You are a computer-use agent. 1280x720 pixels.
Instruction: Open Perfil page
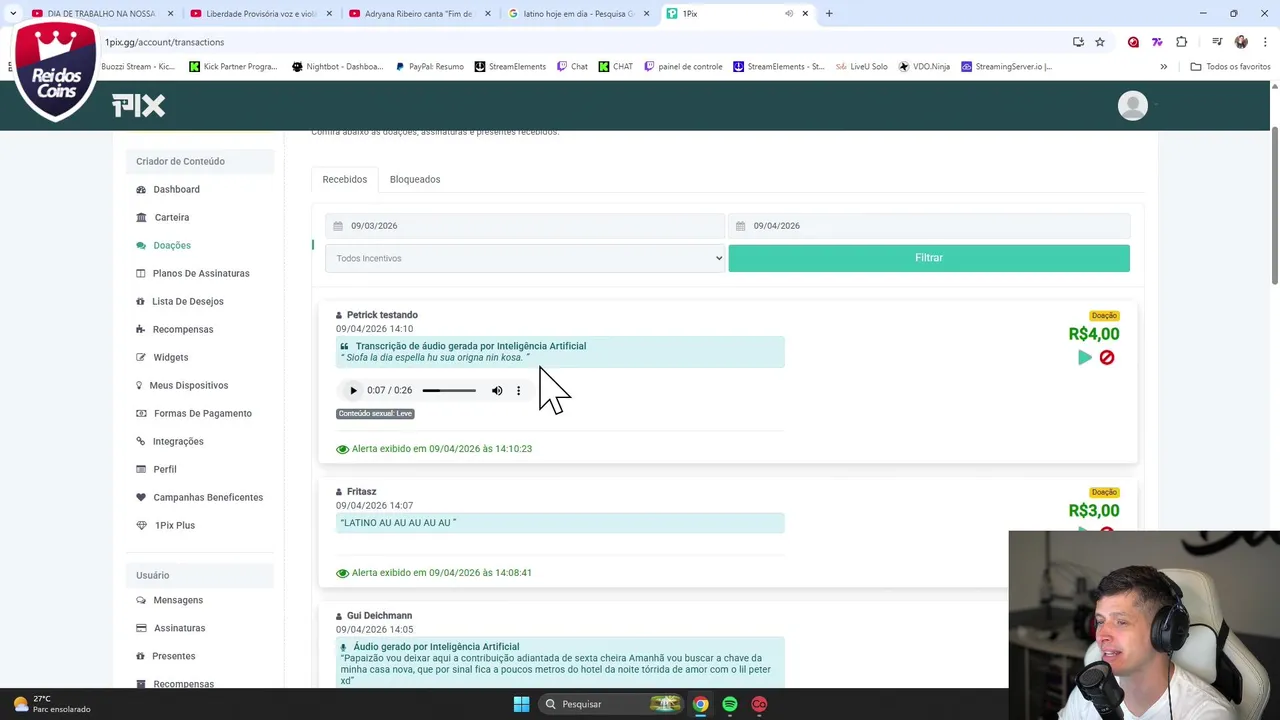pos(165,469)
